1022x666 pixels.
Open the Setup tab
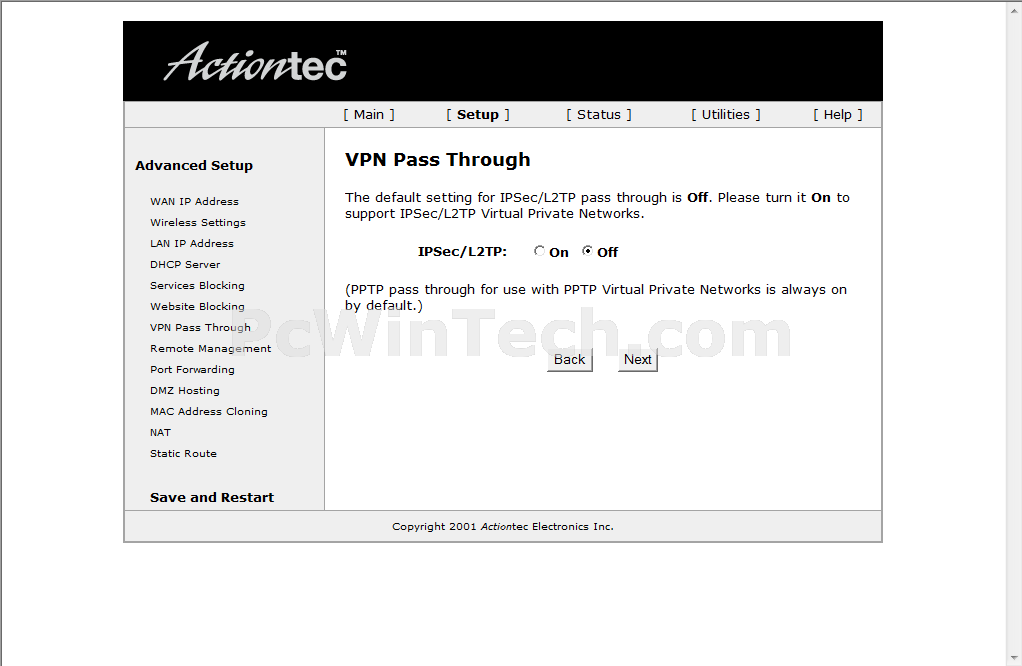[x=478, y=115]
